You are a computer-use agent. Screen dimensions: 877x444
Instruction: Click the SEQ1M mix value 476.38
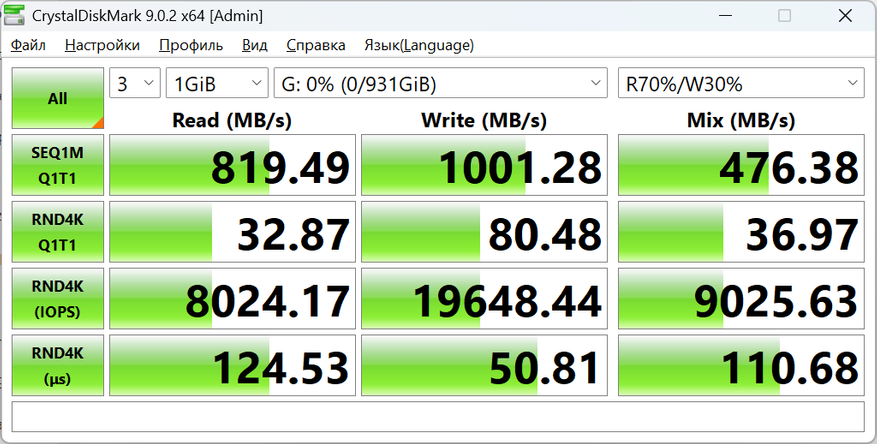741,165
